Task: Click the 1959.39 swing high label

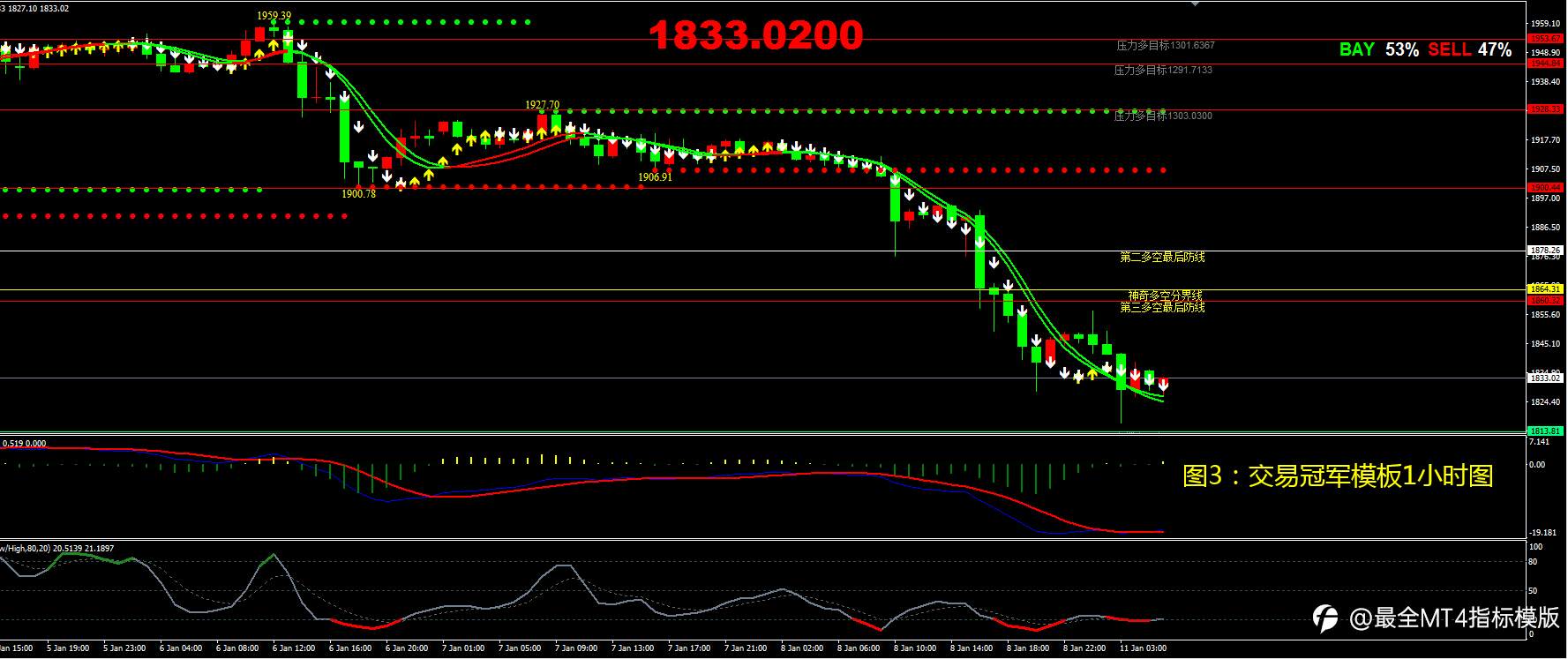Action: point(274,16)
